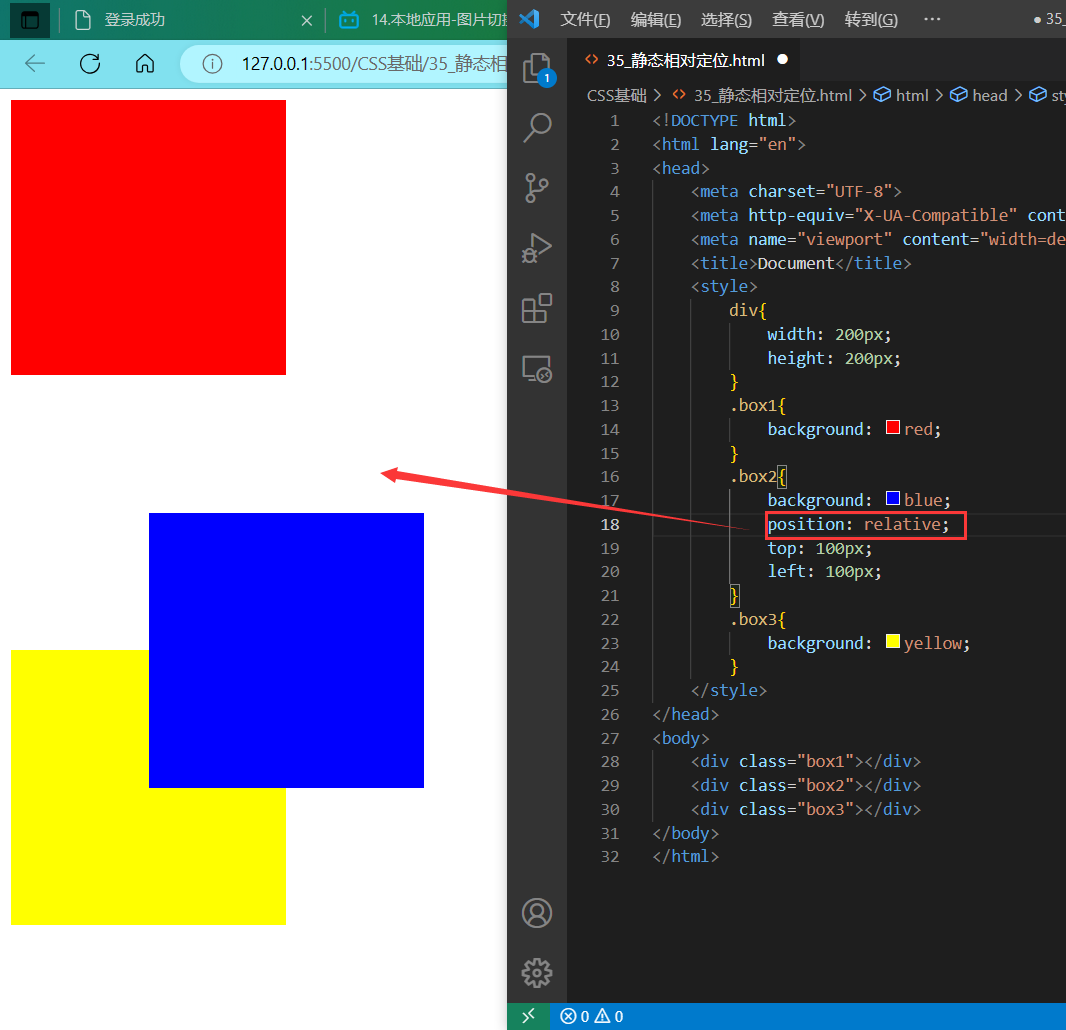Click line number 18 in the gutter
Viewport: 1066px width, 1030px height.
tap(610, 524)
